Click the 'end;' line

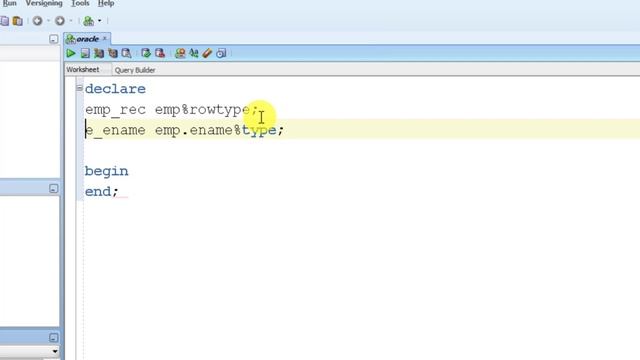pos(102,191)
